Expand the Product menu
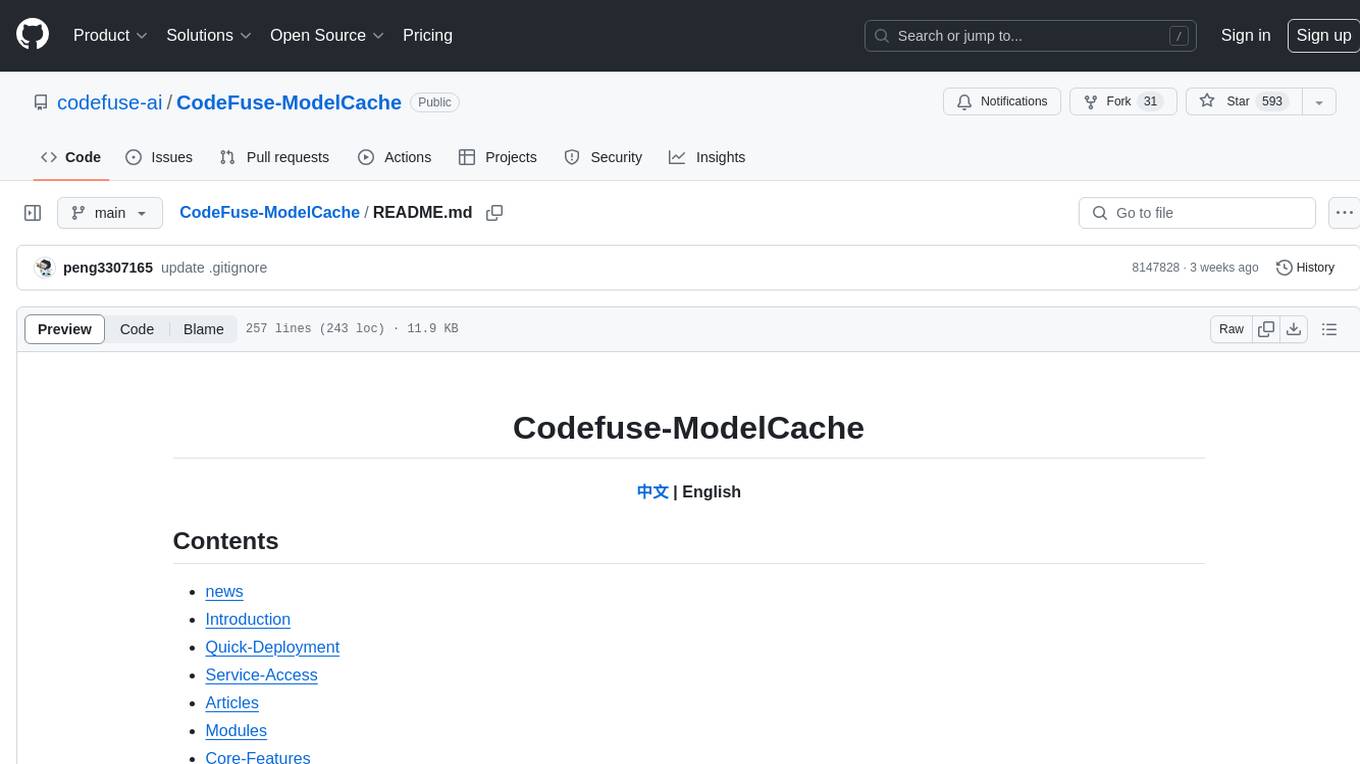This screenshot has width=1360, height=764. [110, 35]
